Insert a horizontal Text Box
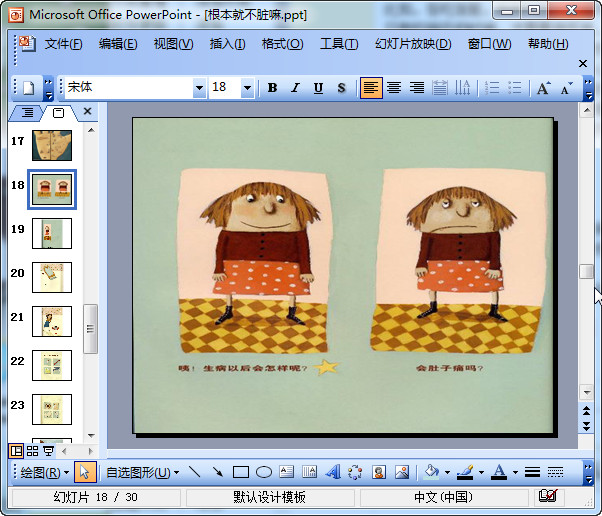The height and width of the screenshot is (516, 602). [286, 472]
